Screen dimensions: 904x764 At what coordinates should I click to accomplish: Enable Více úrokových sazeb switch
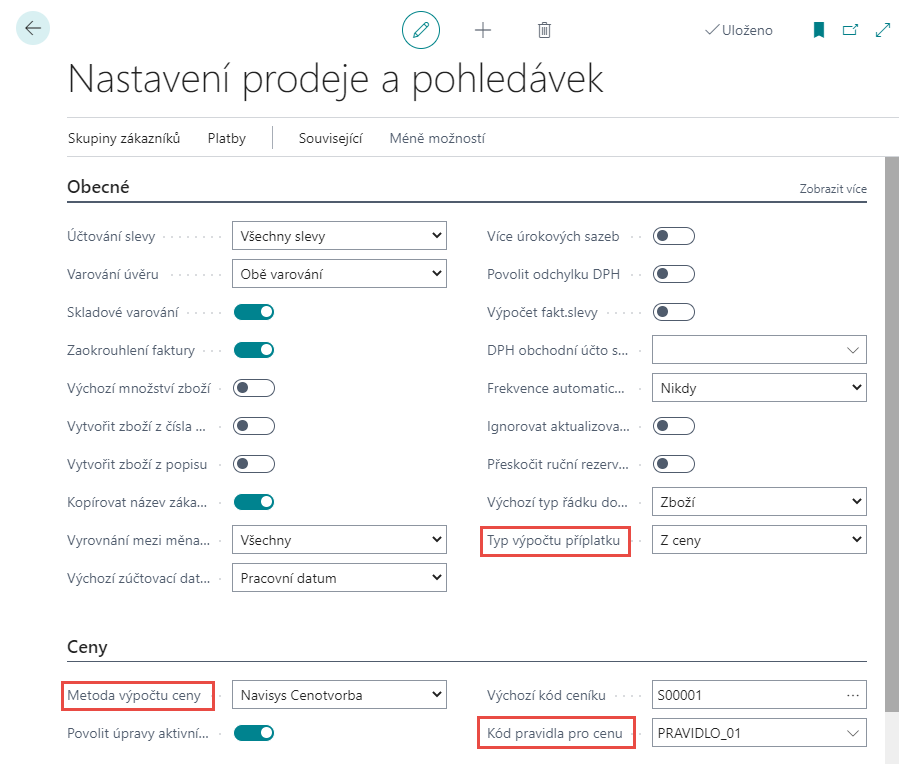[x=673, y=236]
